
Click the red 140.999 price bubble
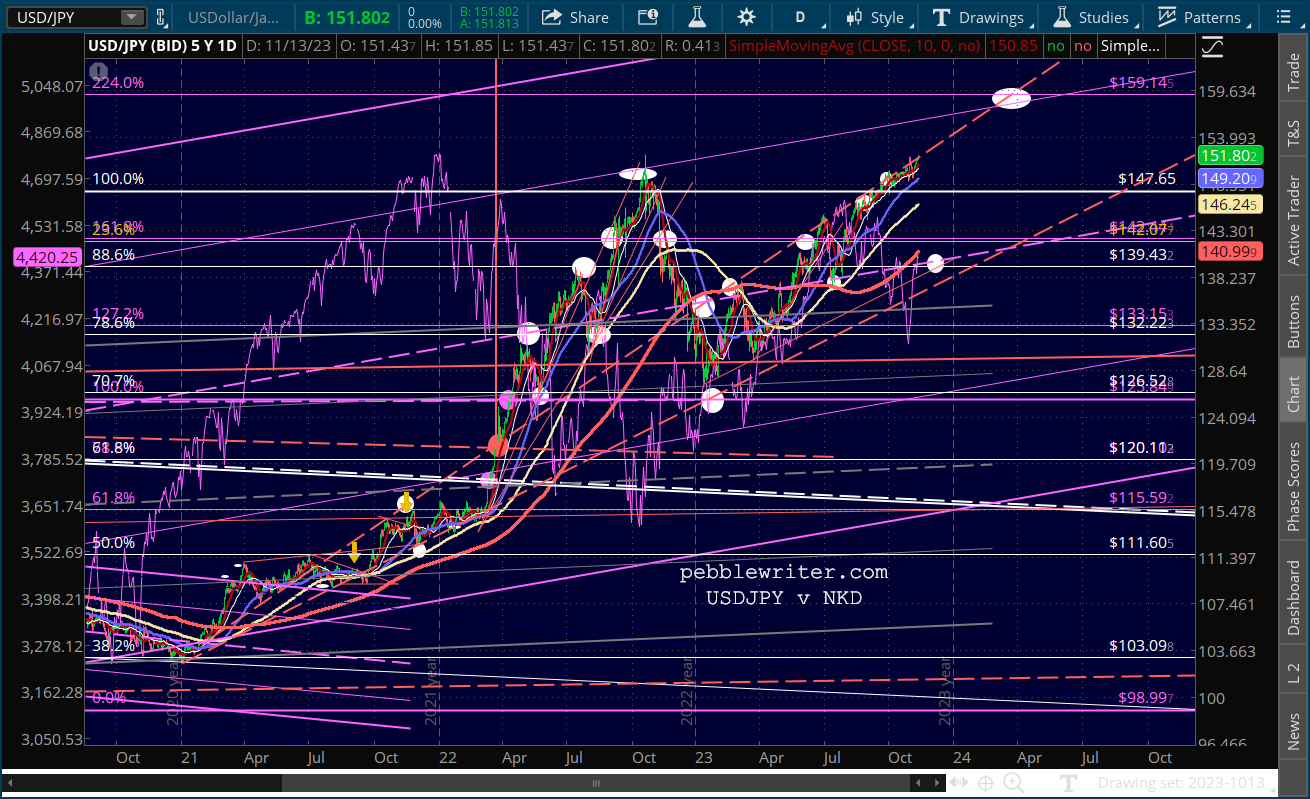point(1232,253)
